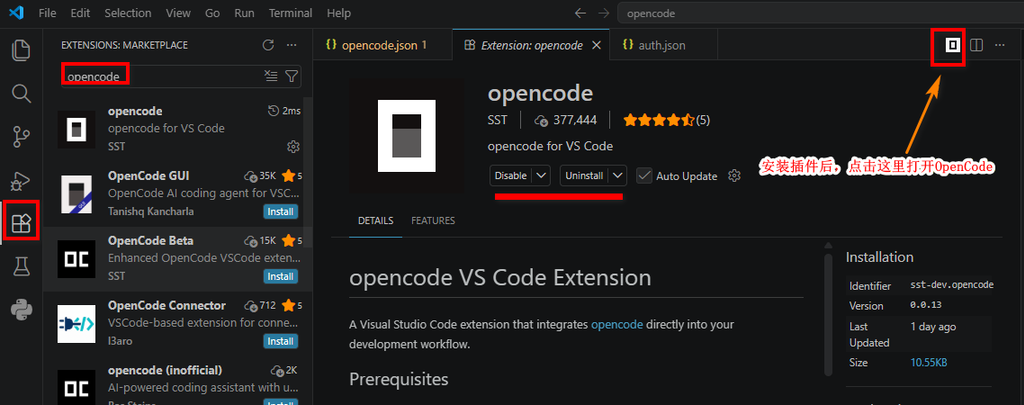Refresh the extensions marketplace list
1024x405 pixels.
[x=268, y=45]
